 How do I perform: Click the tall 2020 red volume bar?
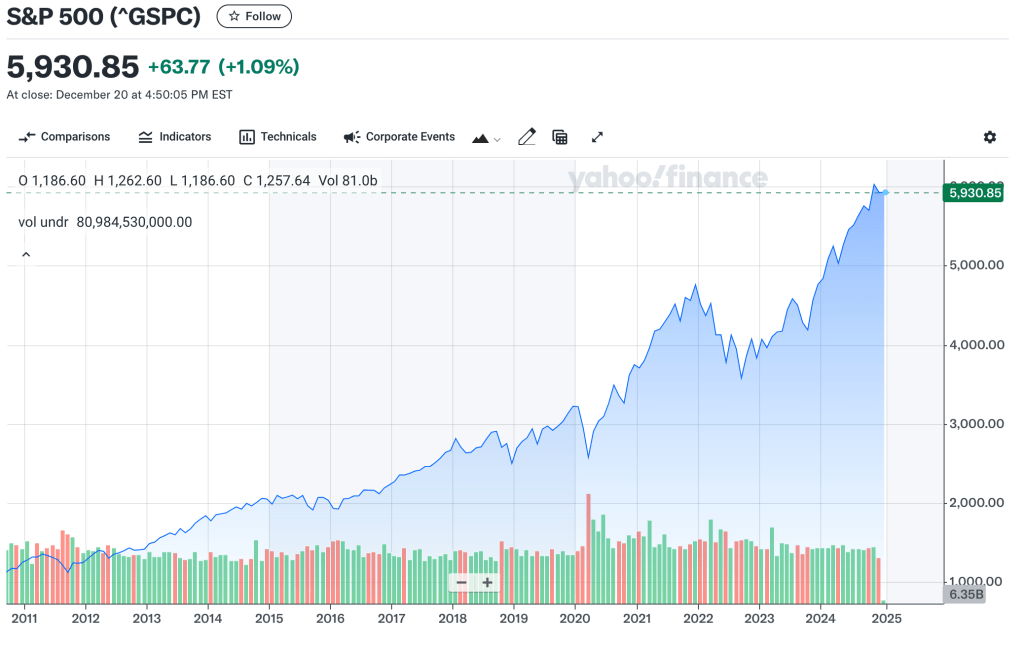(x=588, y=545)
